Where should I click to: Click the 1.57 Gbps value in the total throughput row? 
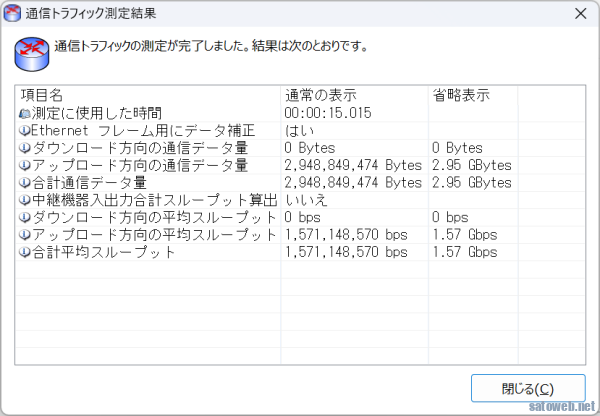click(464, 252)
